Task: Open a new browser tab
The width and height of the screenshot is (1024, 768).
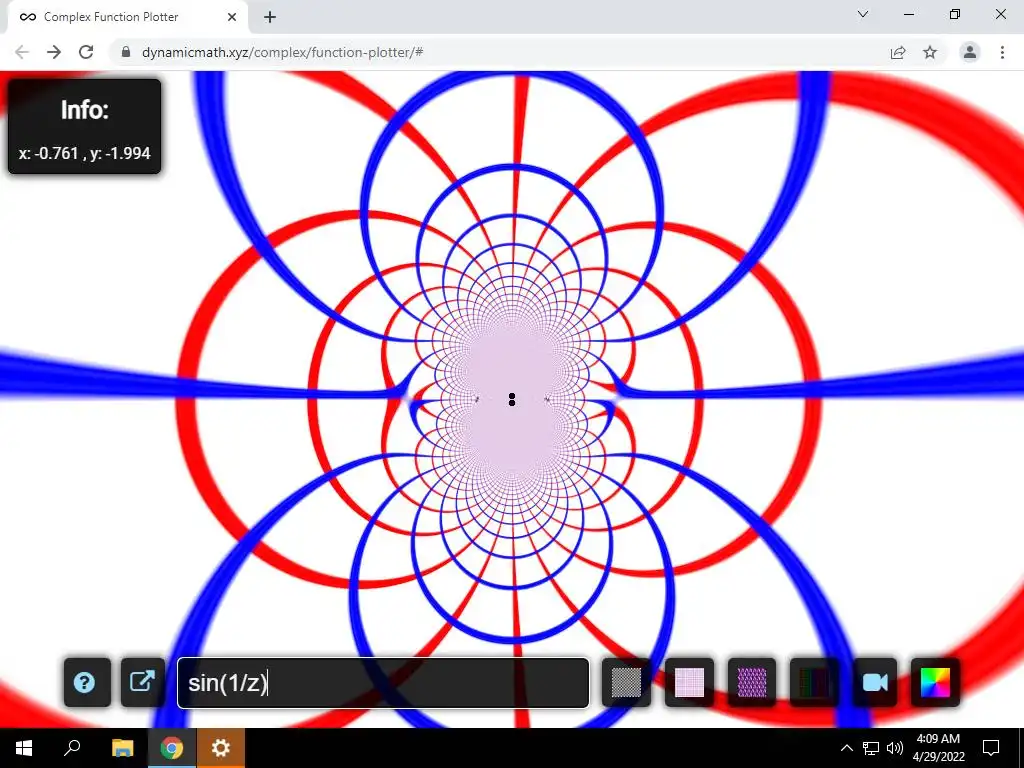Action: click(270, 17)
